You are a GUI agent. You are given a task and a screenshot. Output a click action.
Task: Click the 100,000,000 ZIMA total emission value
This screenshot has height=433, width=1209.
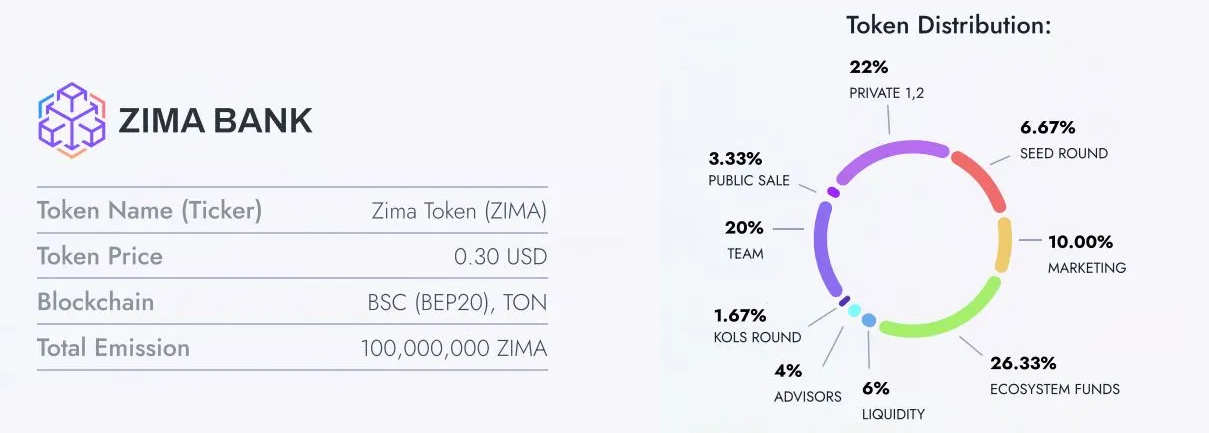pyautogui.click(x=454, y=348)
